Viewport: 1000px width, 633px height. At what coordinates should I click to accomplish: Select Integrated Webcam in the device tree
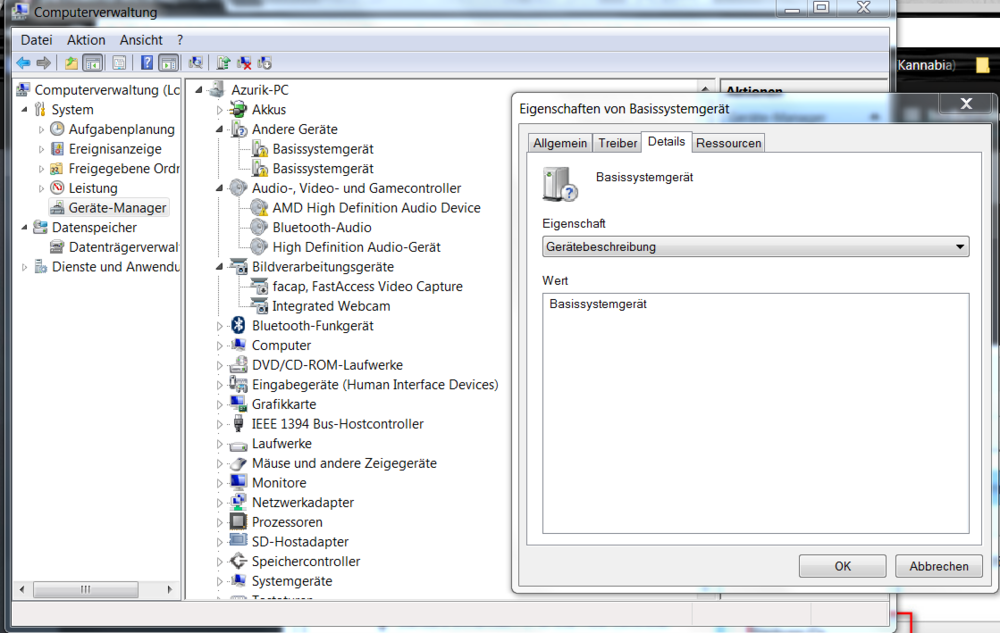coord(331,306)
